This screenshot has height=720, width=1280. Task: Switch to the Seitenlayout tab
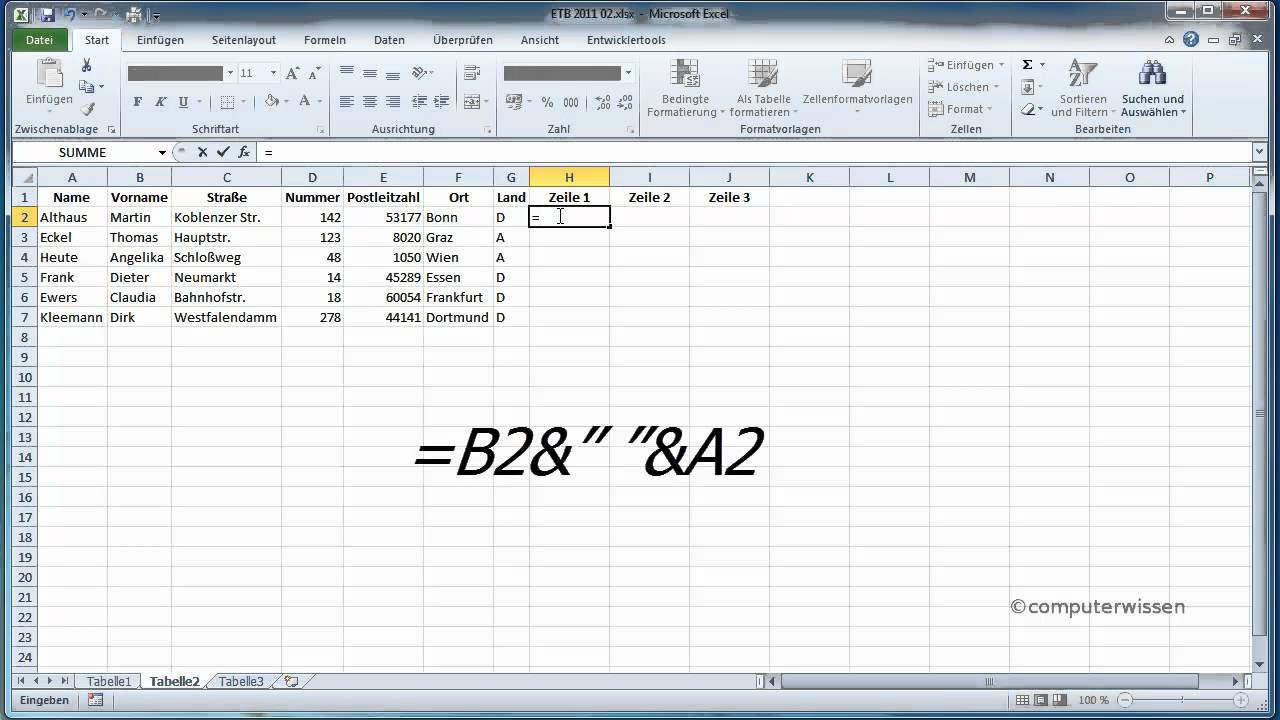tap(243, 40)
